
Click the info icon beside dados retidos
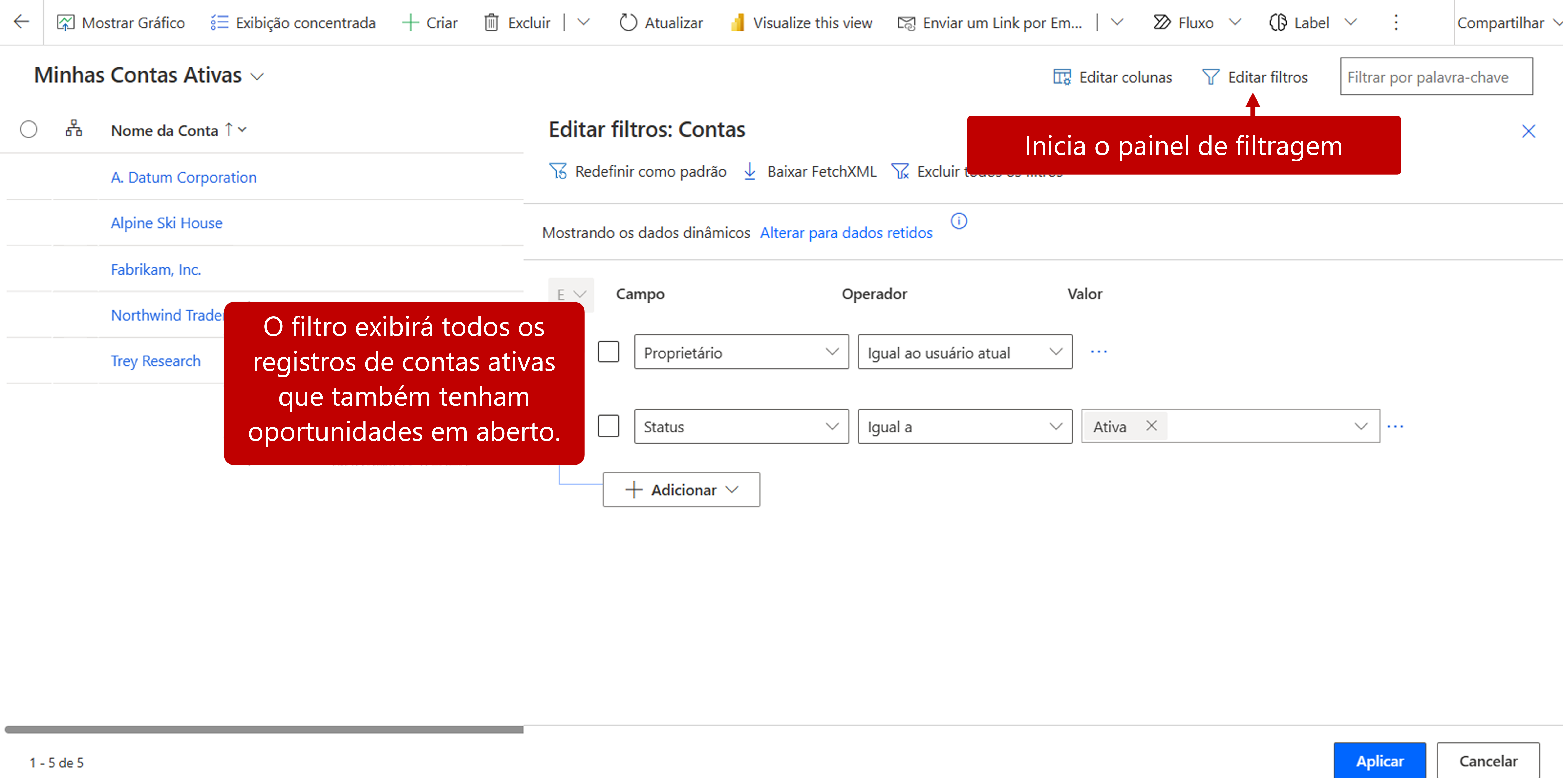tap(959, 221)
